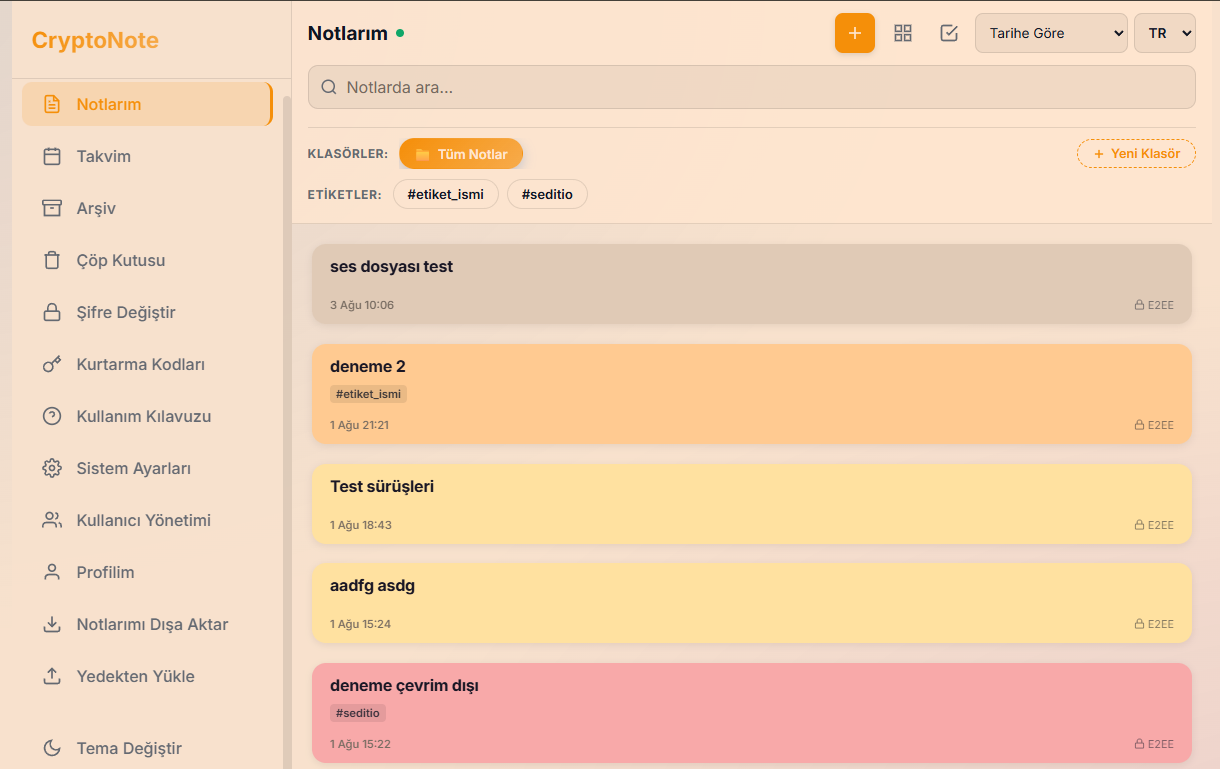
Task: Click the Profilim person icon
Action: click(52, 572)
